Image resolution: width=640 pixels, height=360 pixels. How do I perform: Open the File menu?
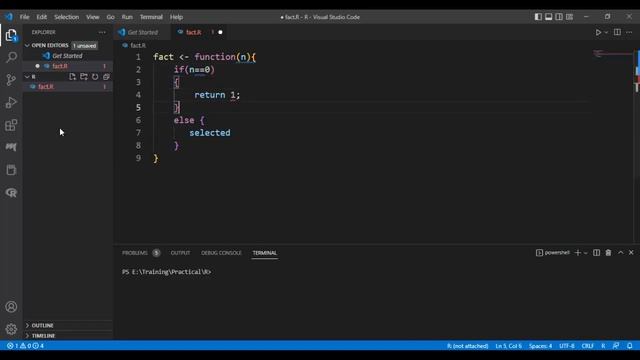pyautogui.click(x=24, y=17)
